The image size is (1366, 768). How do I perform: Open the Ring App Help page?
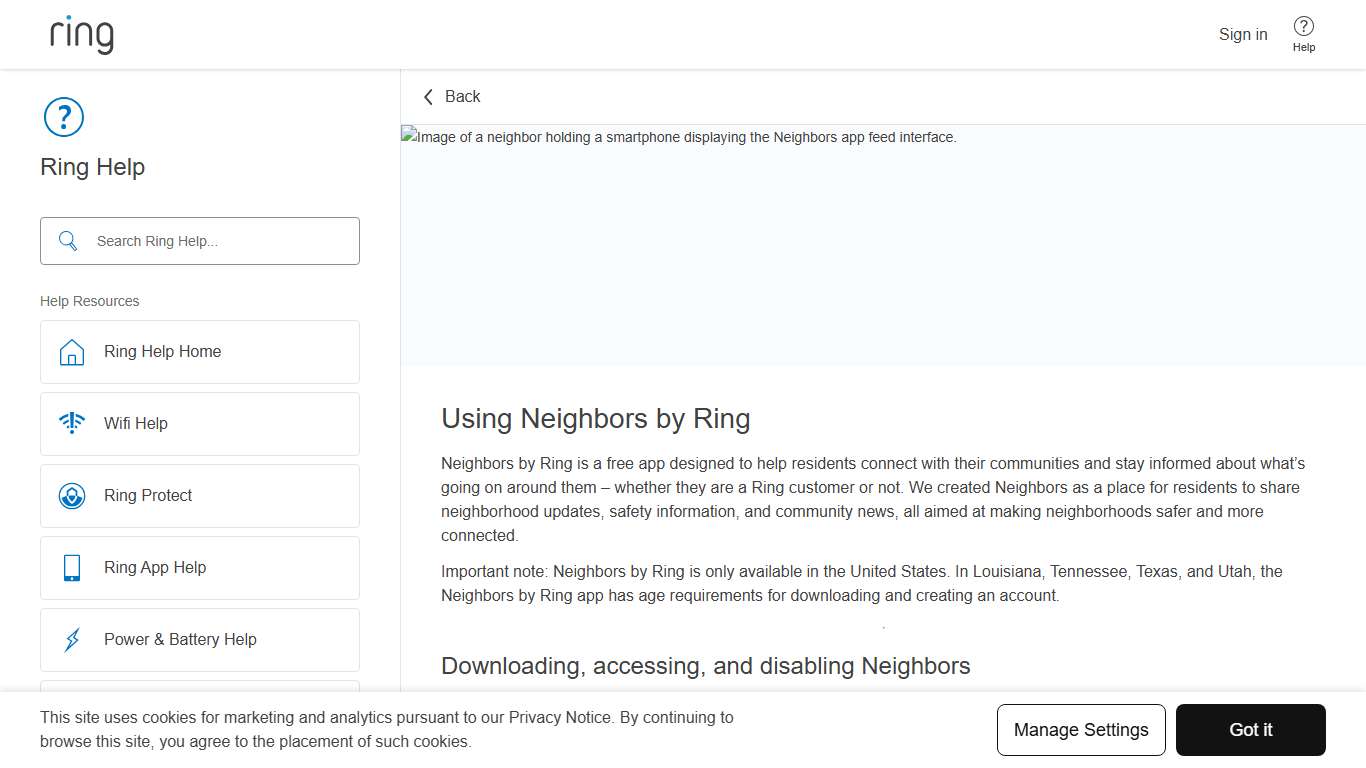click(x=155, y=567)
